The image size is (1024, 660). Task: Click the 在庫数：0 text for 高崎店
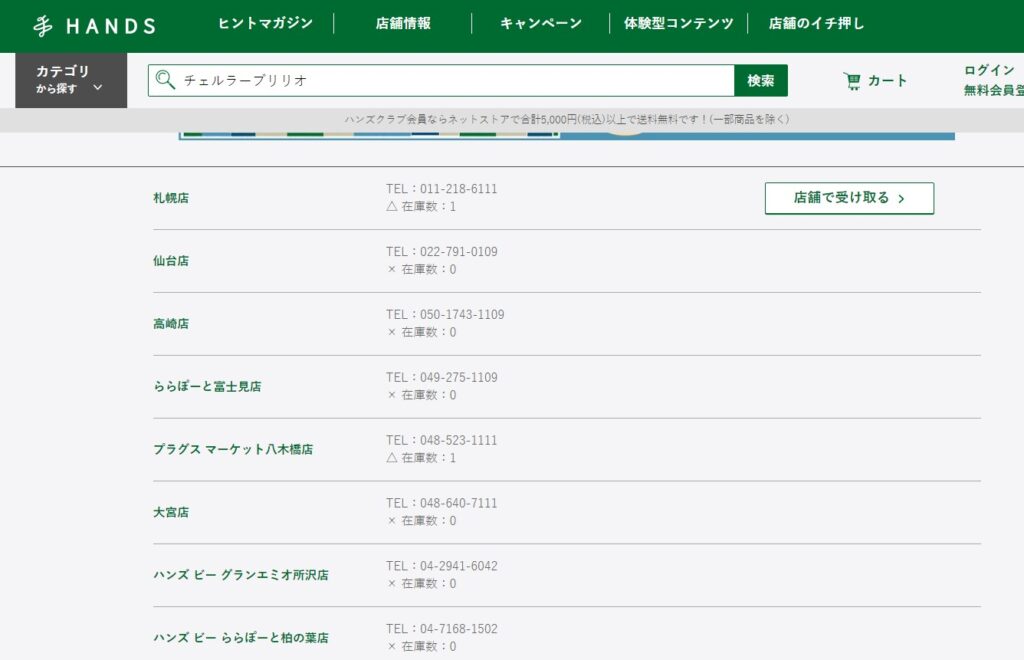coord(428,332)
